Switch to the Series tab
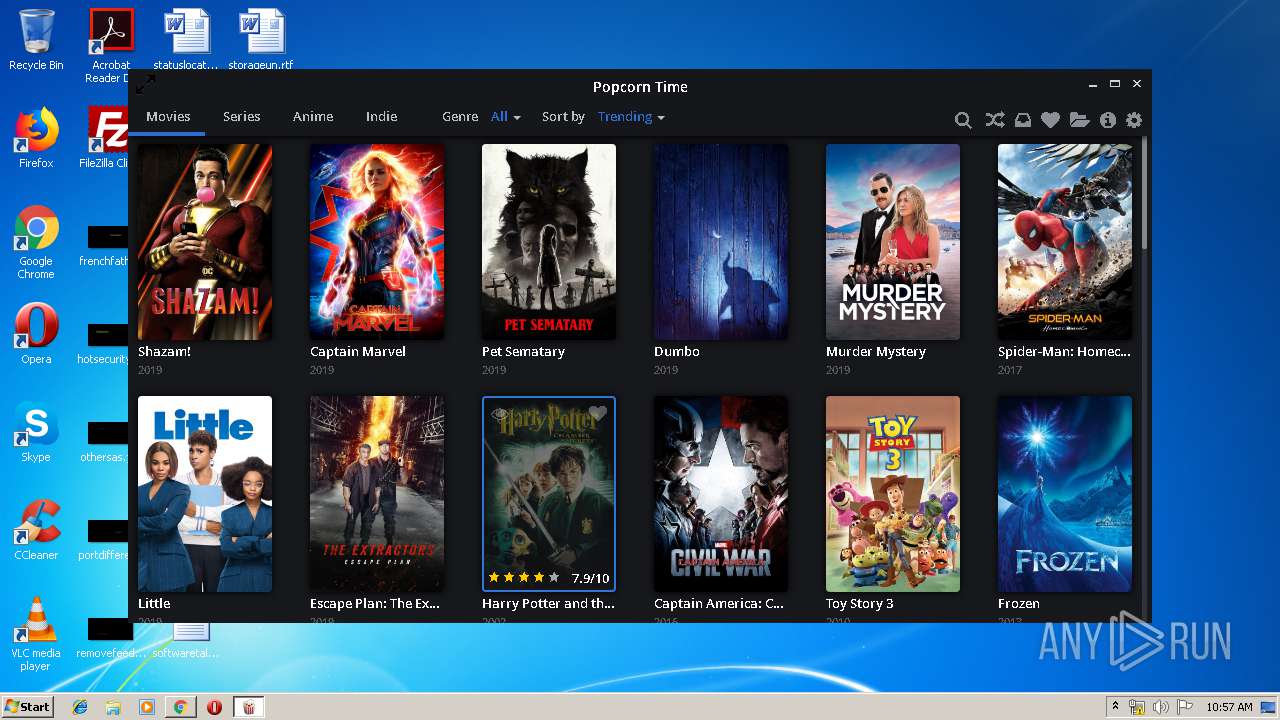Screen dimensions: 1280x720 (x=241, y=117)
